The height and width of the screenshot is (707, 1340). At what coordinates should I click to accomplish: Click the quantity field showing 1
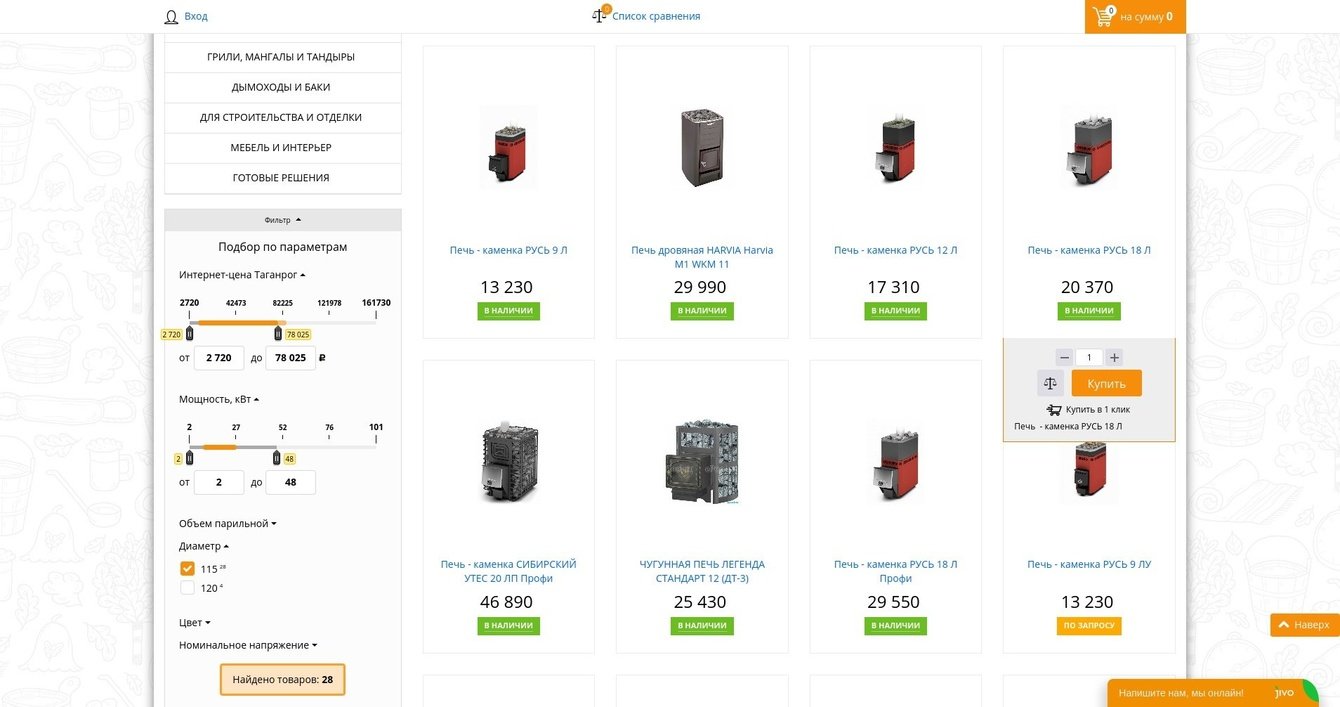1089,357
